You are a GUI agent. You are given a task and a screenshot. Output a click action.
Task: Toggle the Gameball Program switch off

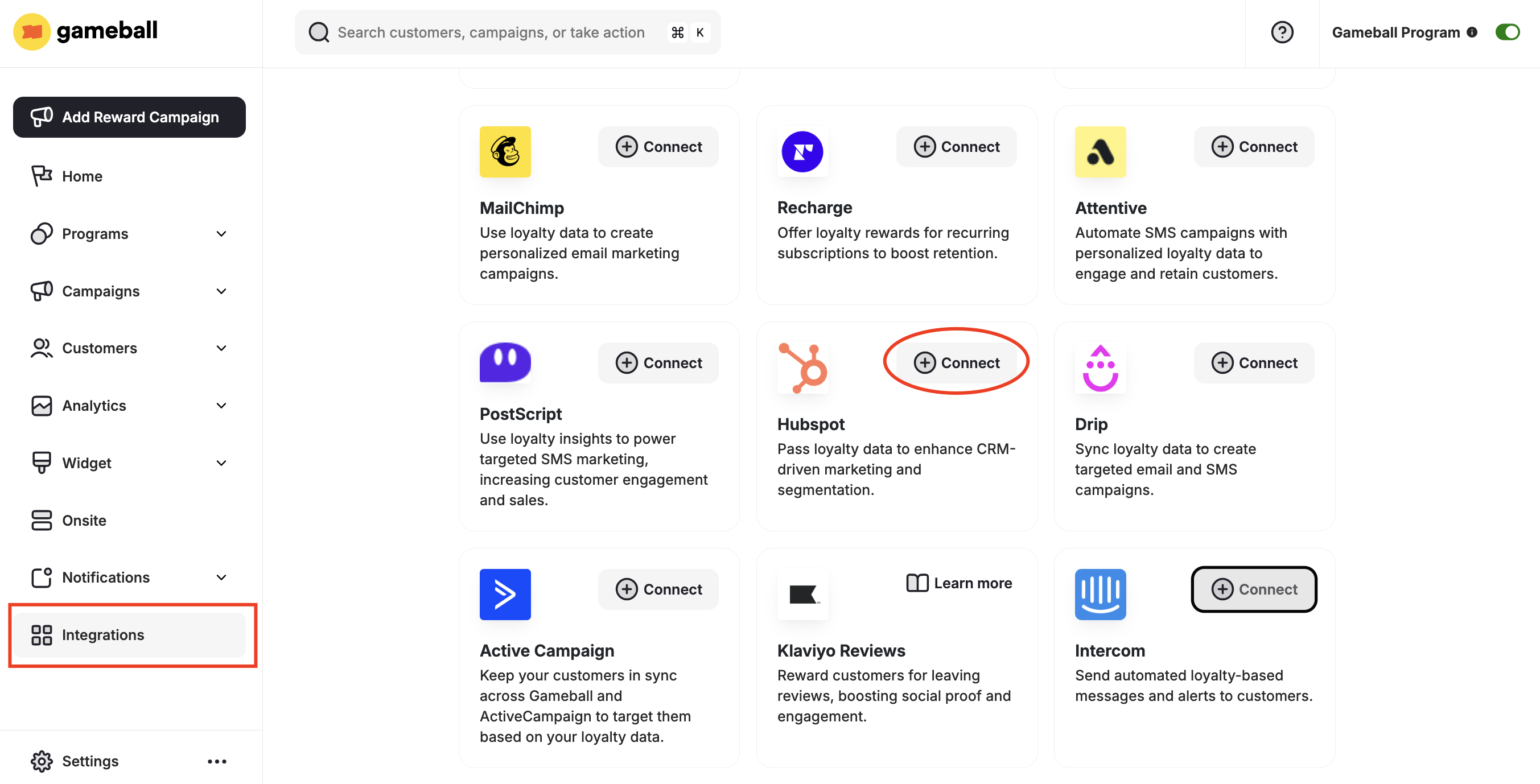point(1507,32)
